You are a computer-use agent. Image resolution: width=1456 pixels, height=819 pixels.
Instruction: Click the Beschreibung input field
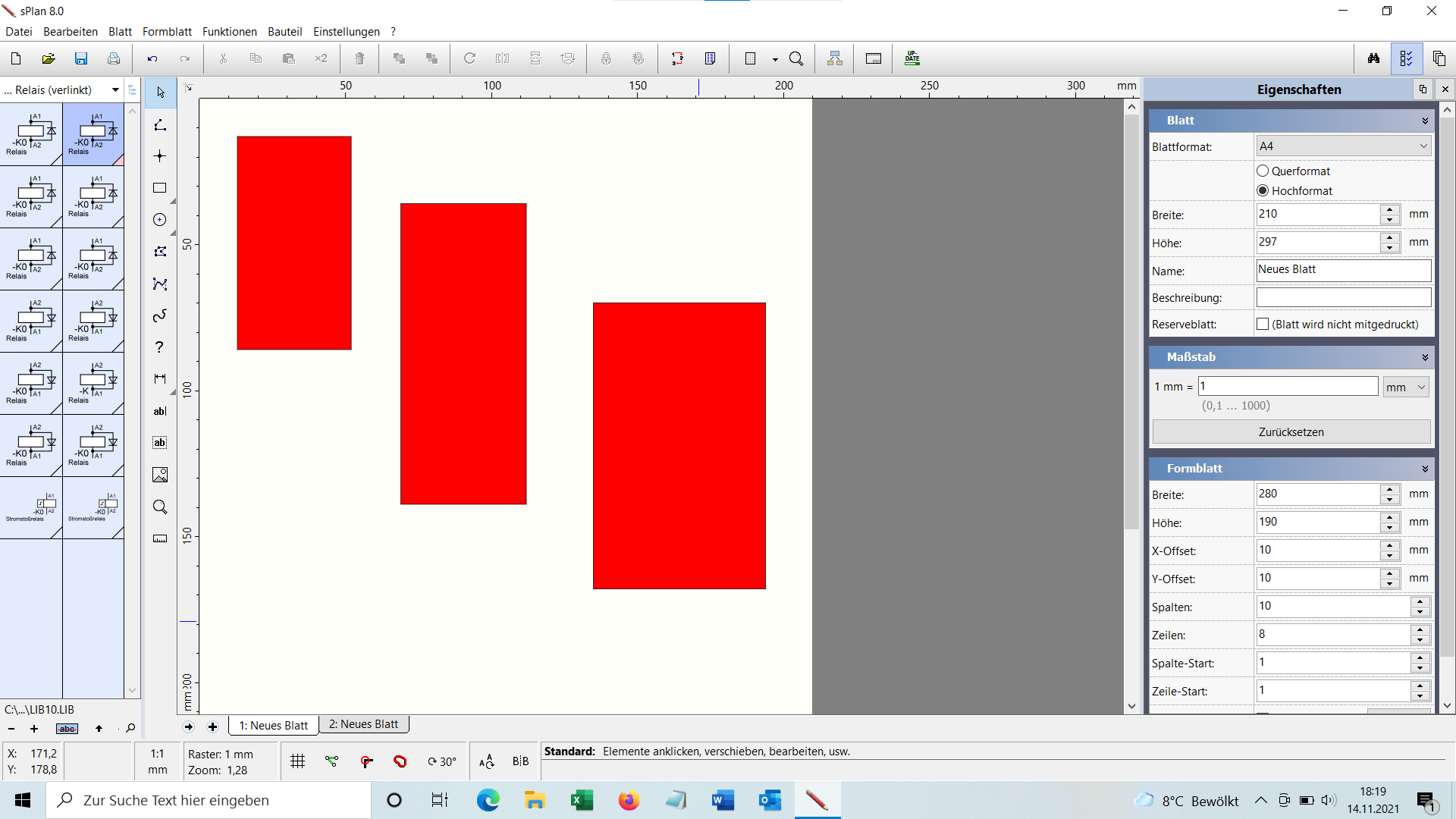click(x=1344, y=297)
